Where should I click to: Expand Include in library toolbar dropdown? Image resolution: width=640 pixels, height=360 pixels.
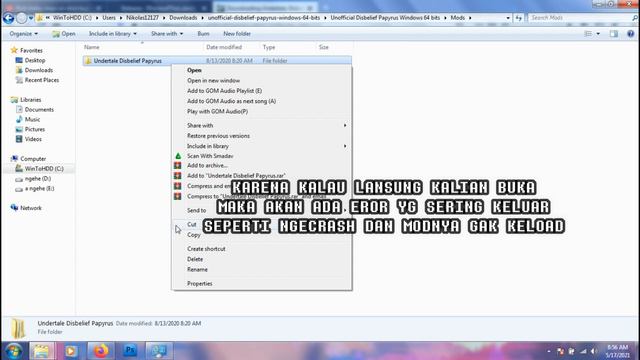coord(113,34)
